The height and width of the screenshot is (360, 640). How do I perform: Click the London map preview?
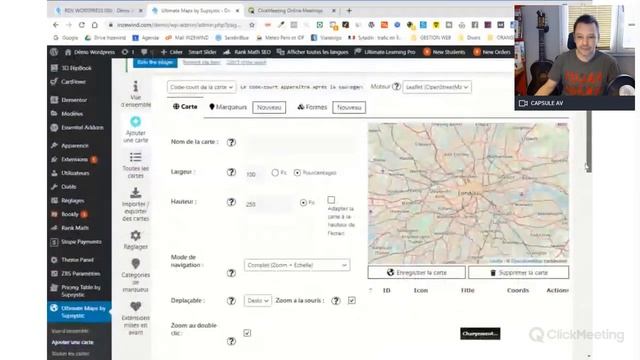(x=468, y=193)
